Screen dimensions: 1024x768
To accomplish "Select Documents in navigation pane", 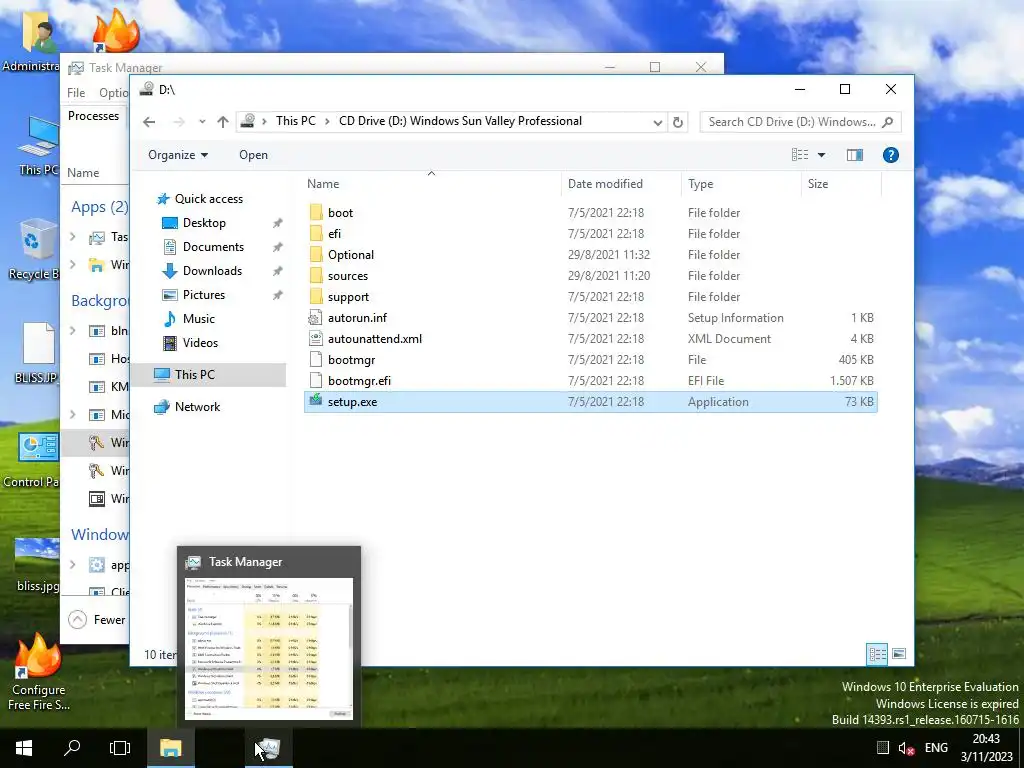I will pos(213,247).
